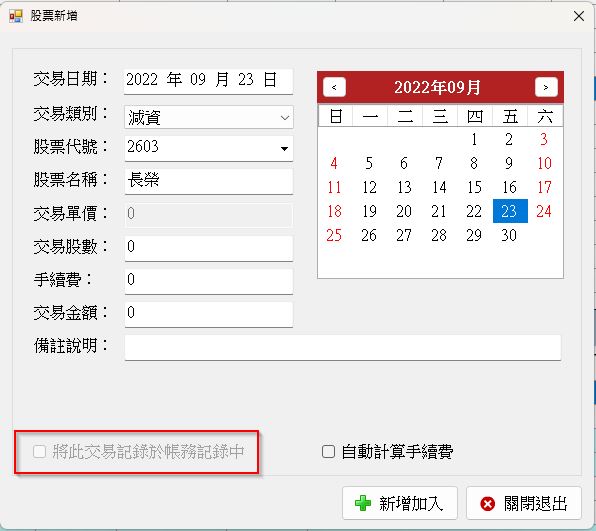Focus the 交易股數 input field
Image resolution: width=596 pixels, height=531 pixels.
209,247
